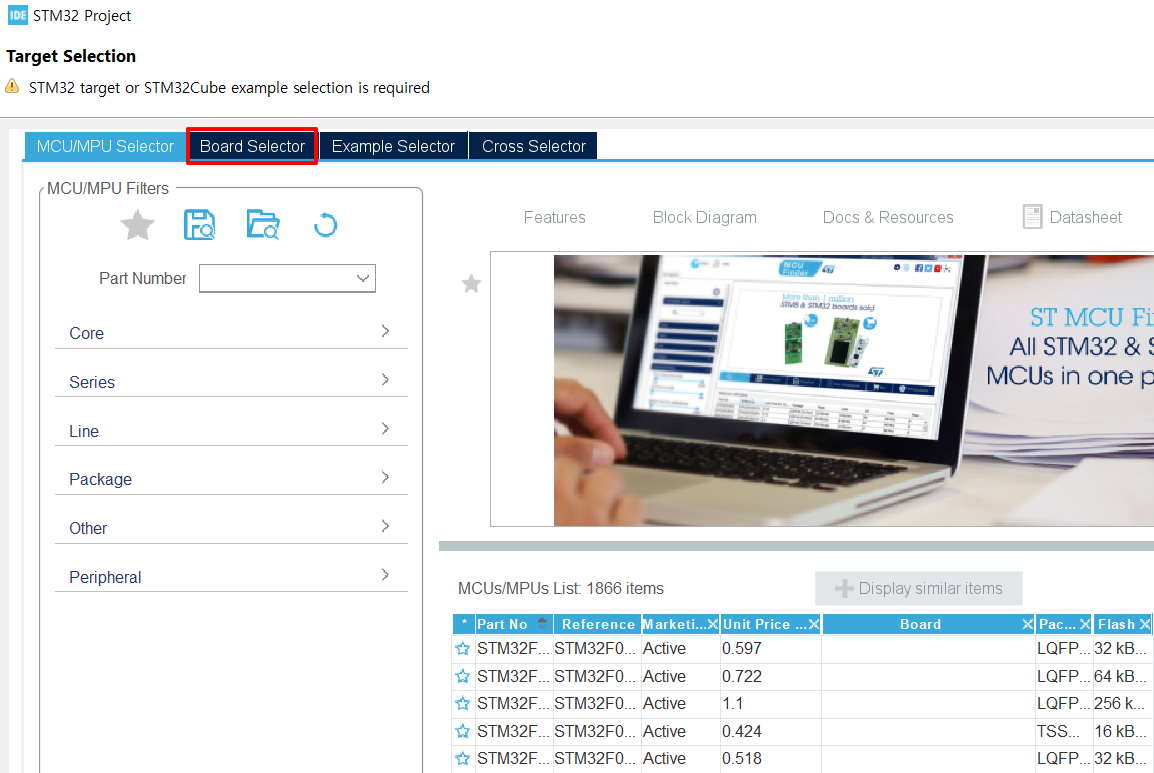1154x773 pixels.
Task: Remove the Marketing Status column X
Action: click(712, 624)
